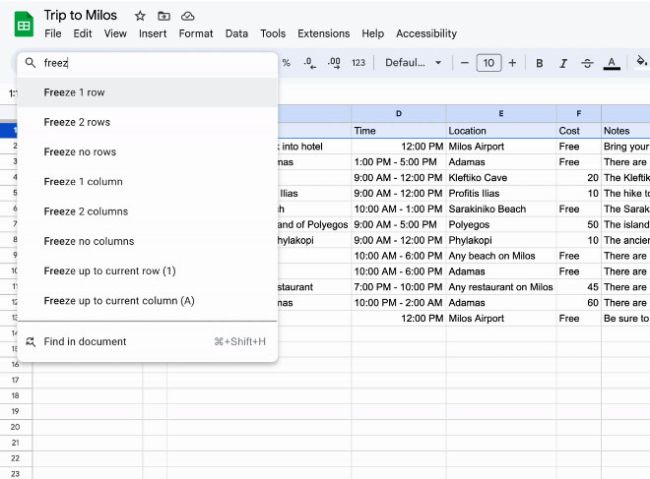650x479 pixels.
Task: Select Freeze no rows
Action: click(148, 152)
